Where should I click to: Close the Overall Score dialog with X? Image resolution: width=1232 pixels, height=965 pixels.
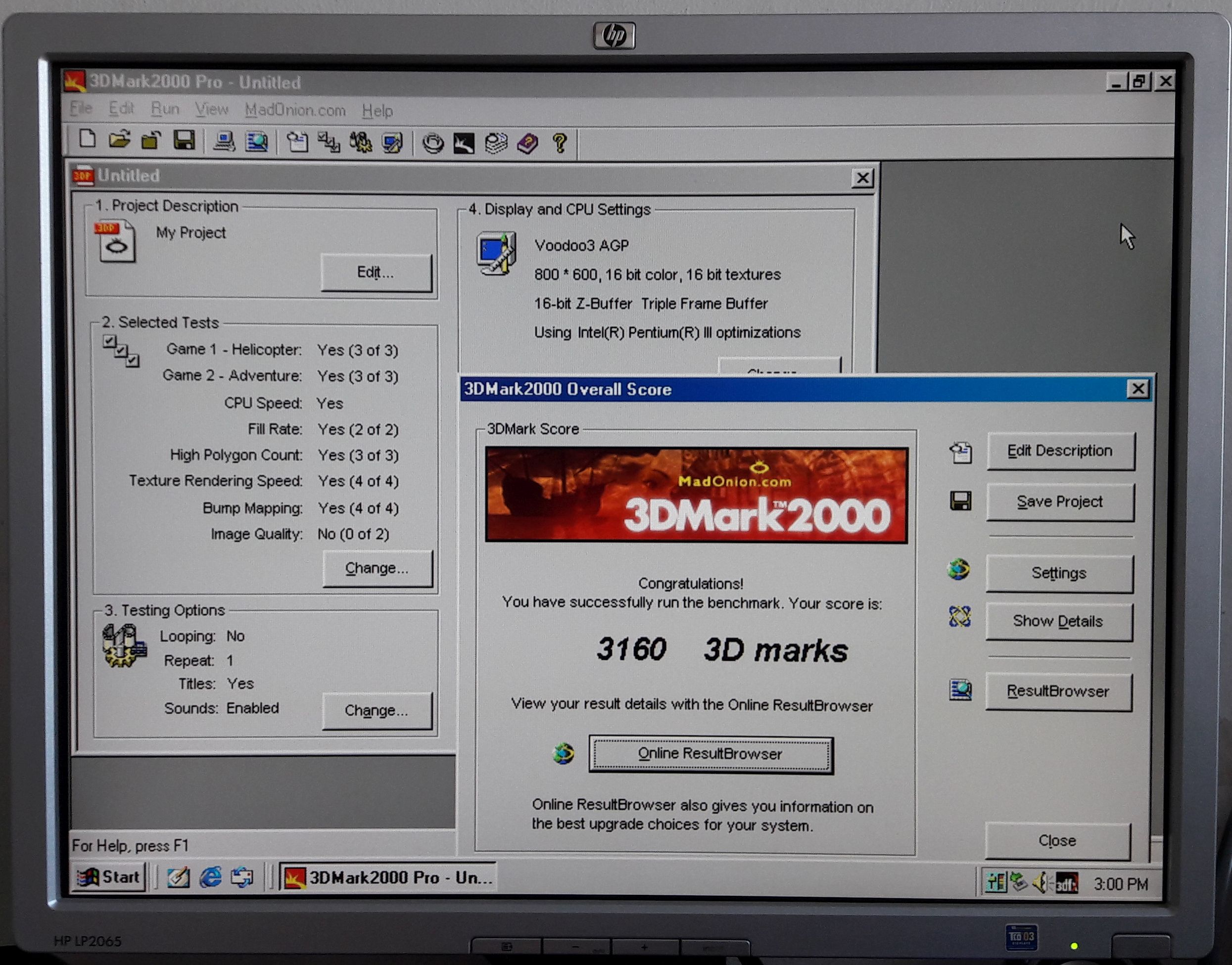tap(1137, 389)
